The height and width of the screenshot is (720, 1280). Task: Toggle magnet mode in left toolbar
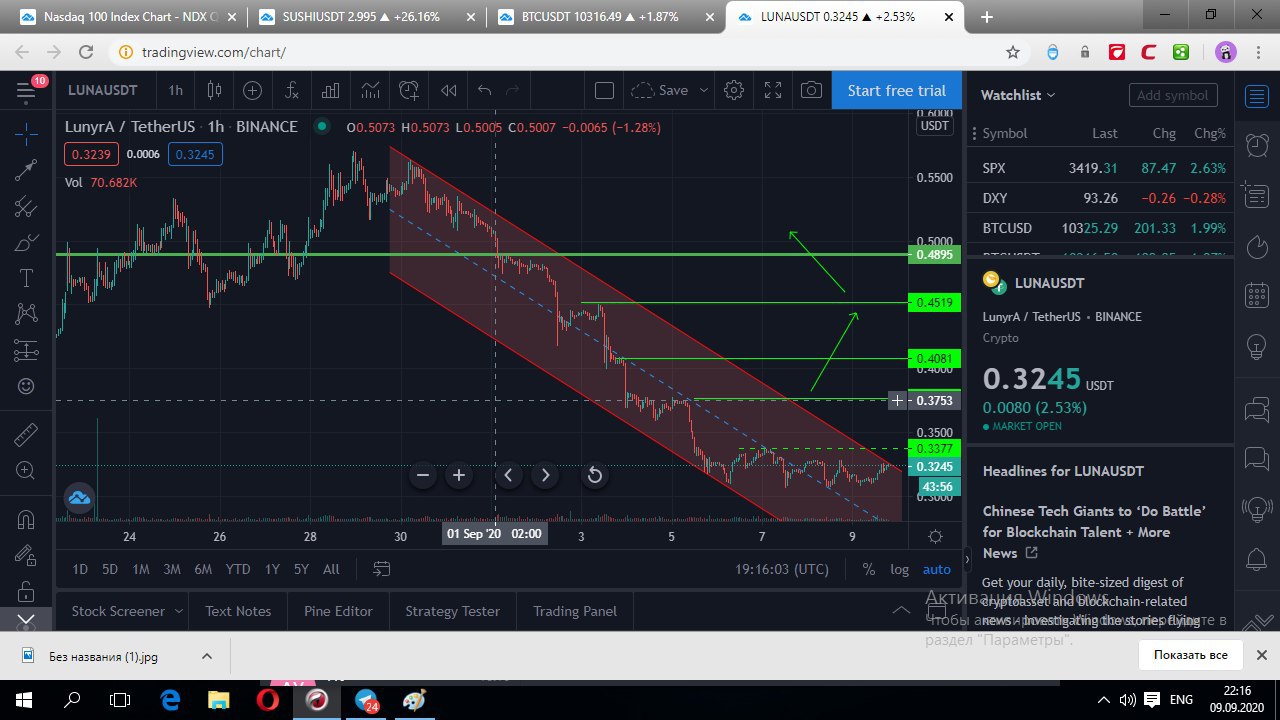tap(26, 519)
